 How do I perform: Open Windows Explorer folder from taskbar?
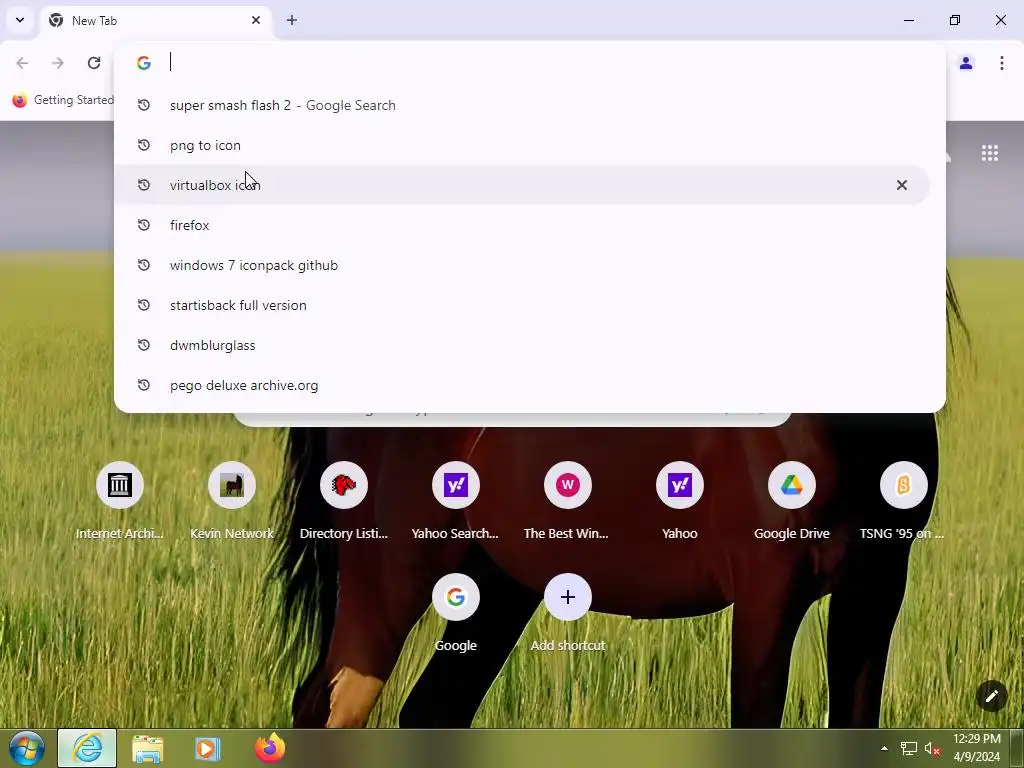(x=148, y=748)
